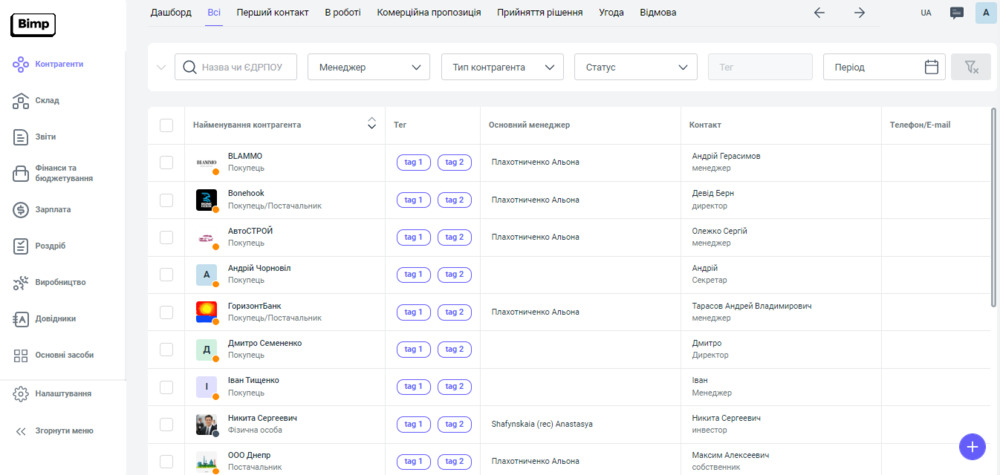Go to the Дашборд tab
This screenshot has height=475, width=1000.
coord(171,13)
